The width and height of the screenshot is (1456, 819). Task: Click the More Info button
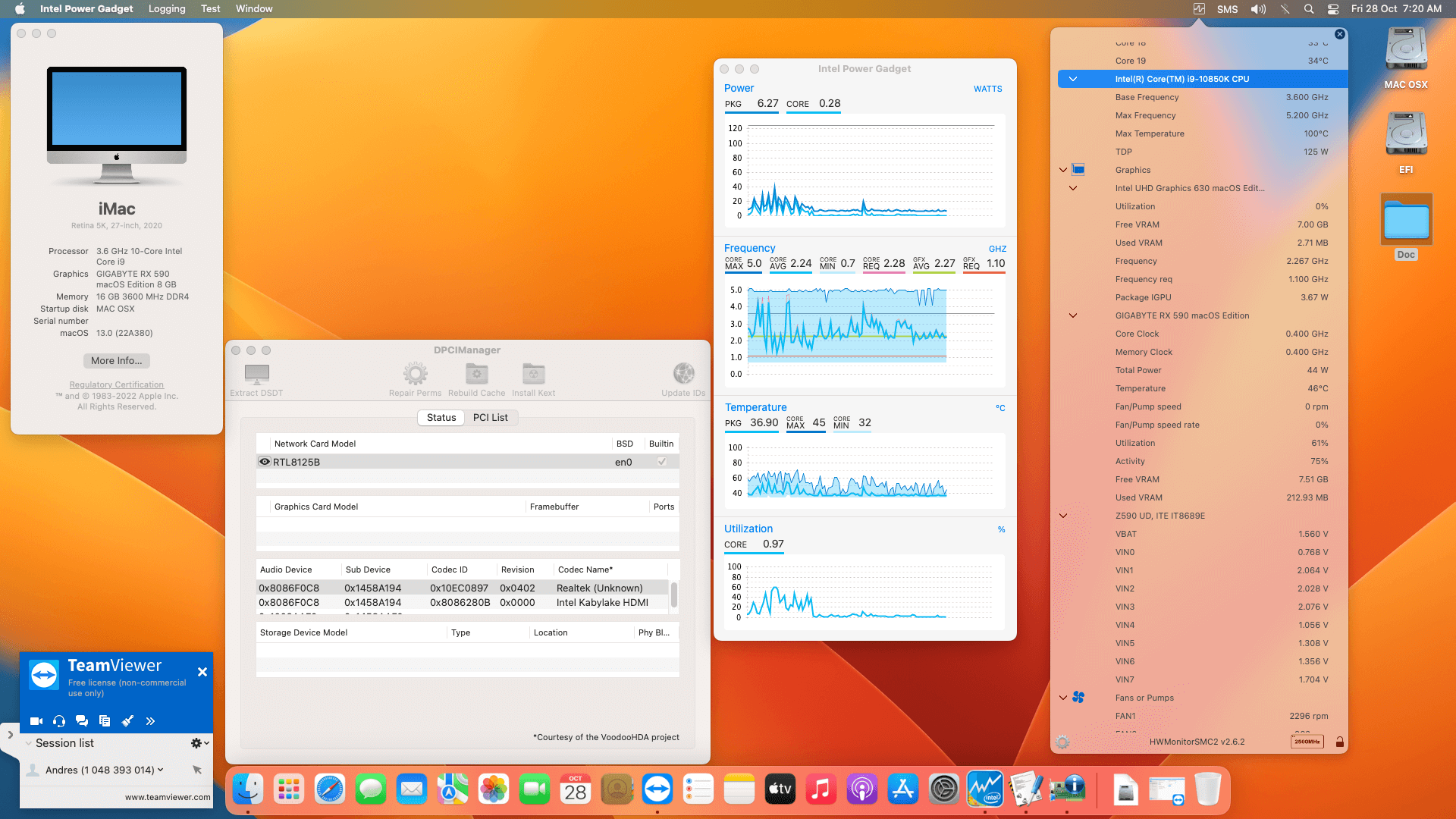116,360
